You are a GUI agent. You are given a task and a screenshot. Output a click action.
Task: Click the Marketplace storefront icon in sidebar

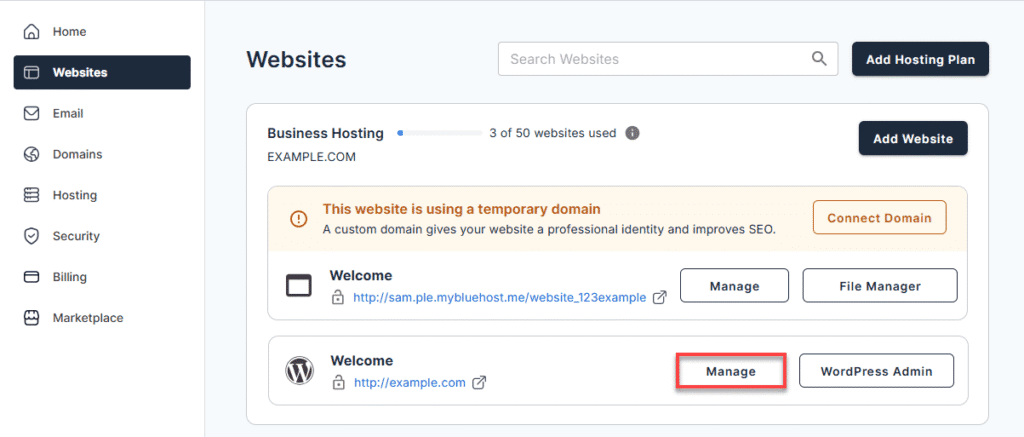click(31, 318)
